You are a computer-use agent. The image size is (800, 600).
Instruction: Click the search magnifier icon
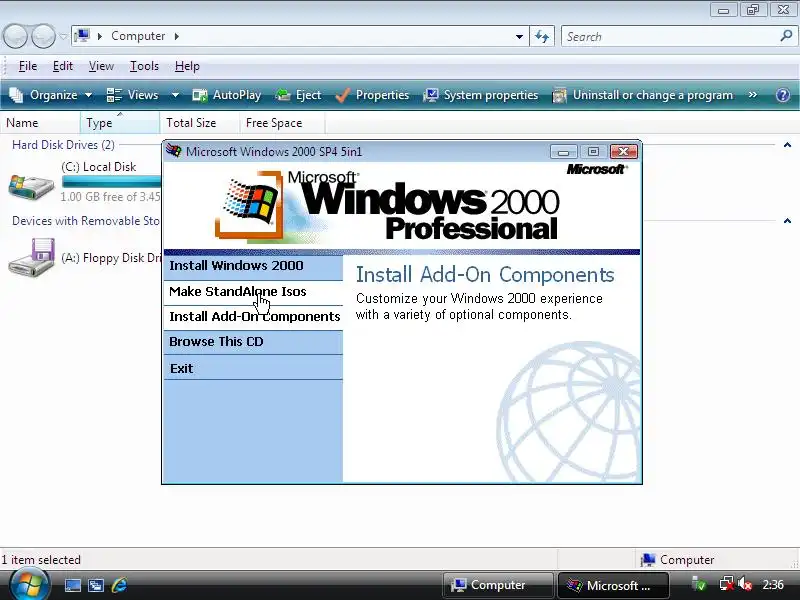click(786, 36)
